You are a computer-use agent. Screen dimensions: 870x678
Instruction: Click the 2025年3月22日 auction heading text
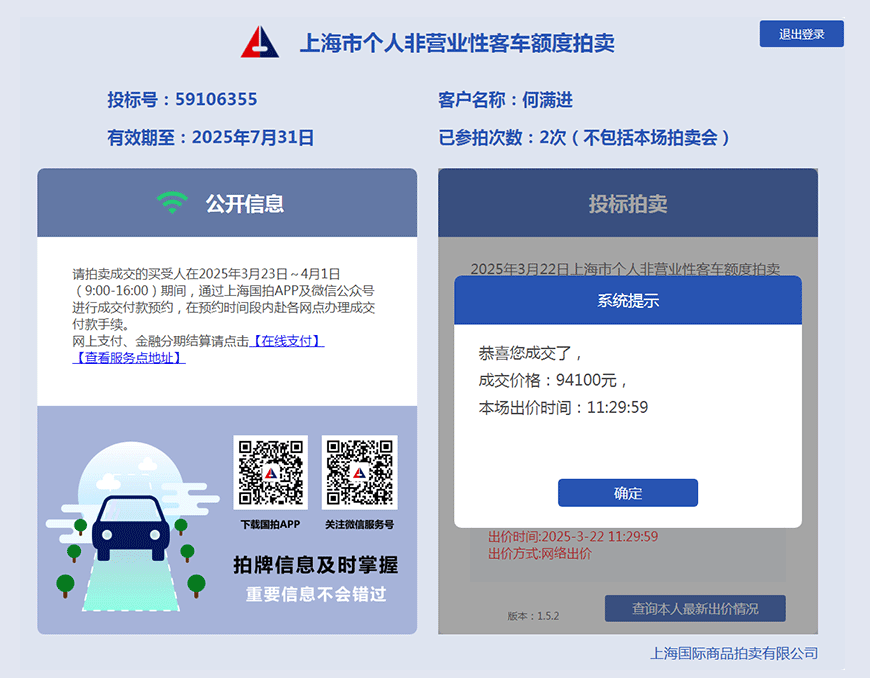625,269
